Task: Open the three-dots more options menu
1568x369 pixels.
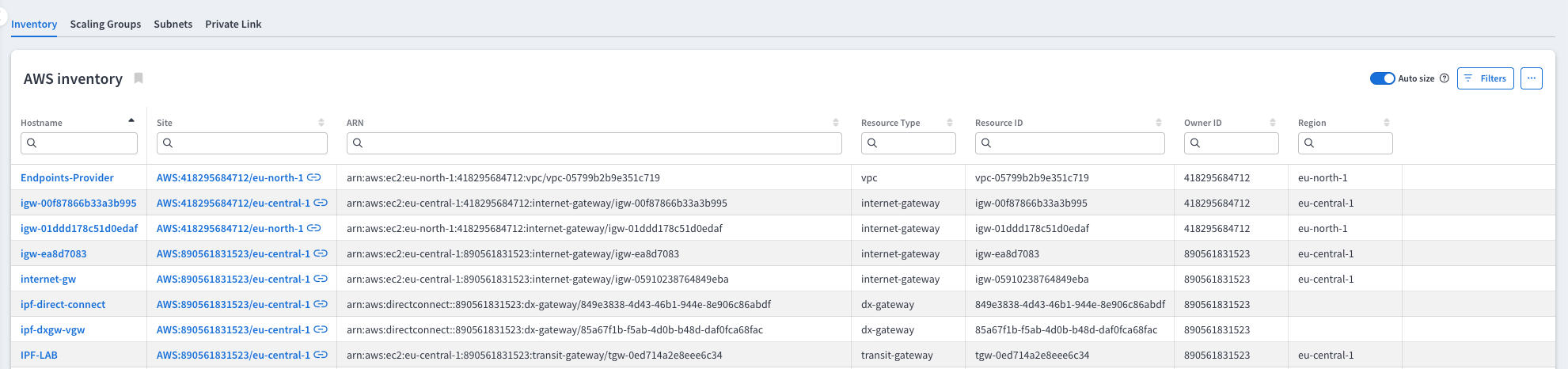Action: coord(1531,78)
